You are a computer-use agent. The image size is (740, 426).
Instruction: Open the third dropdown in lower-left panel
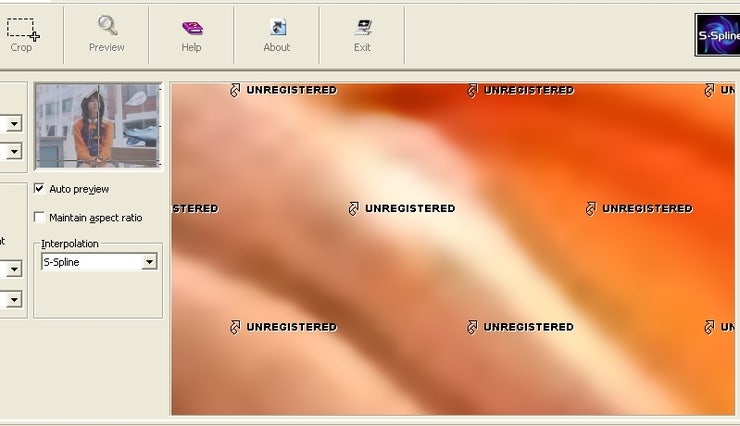coord(14,269)
